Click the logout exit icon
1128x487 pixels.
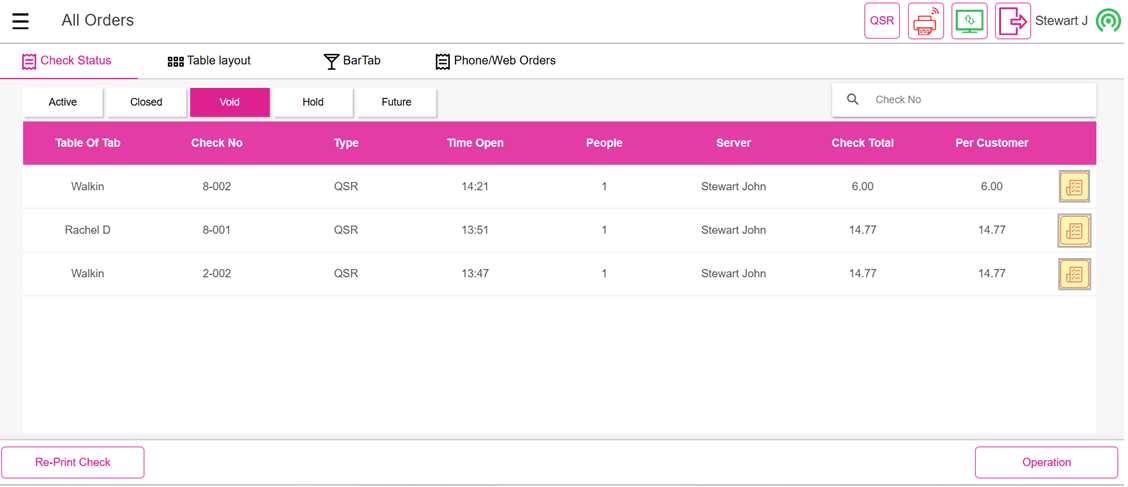pyautogui.click(x=1012, y=21)
